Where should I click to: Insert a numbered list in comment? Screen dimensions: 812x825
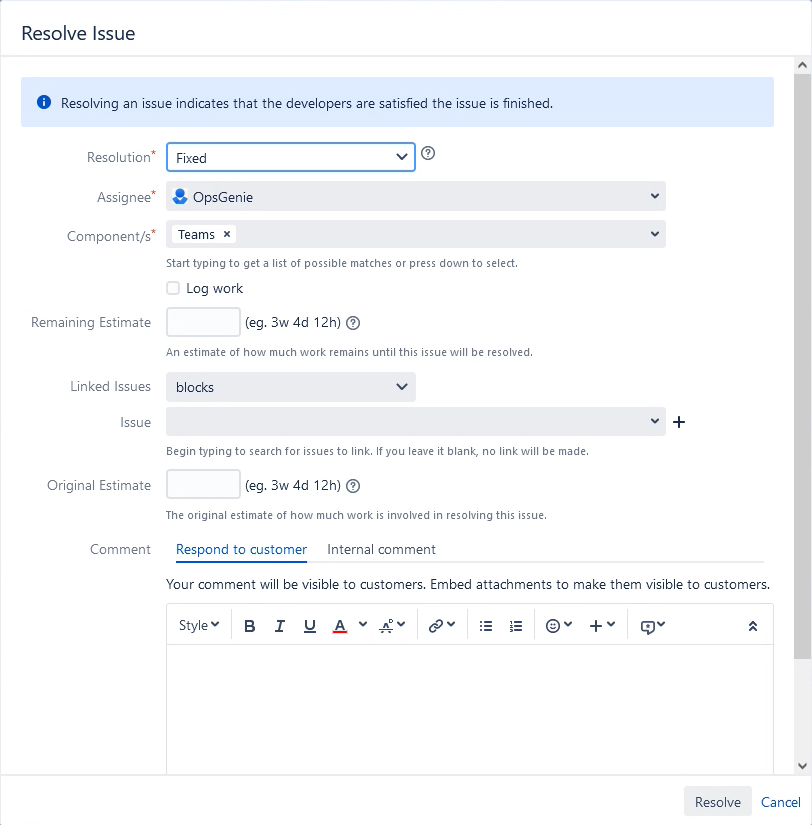(x=516, y=626)
